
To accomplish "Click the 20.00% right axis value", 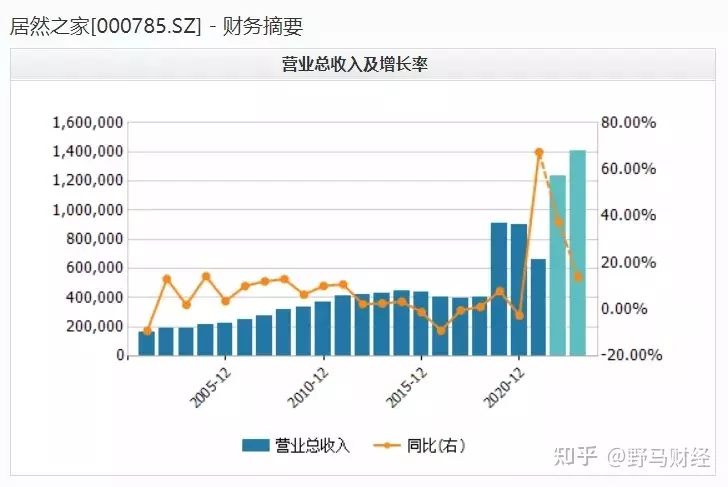I will [628, 262].
